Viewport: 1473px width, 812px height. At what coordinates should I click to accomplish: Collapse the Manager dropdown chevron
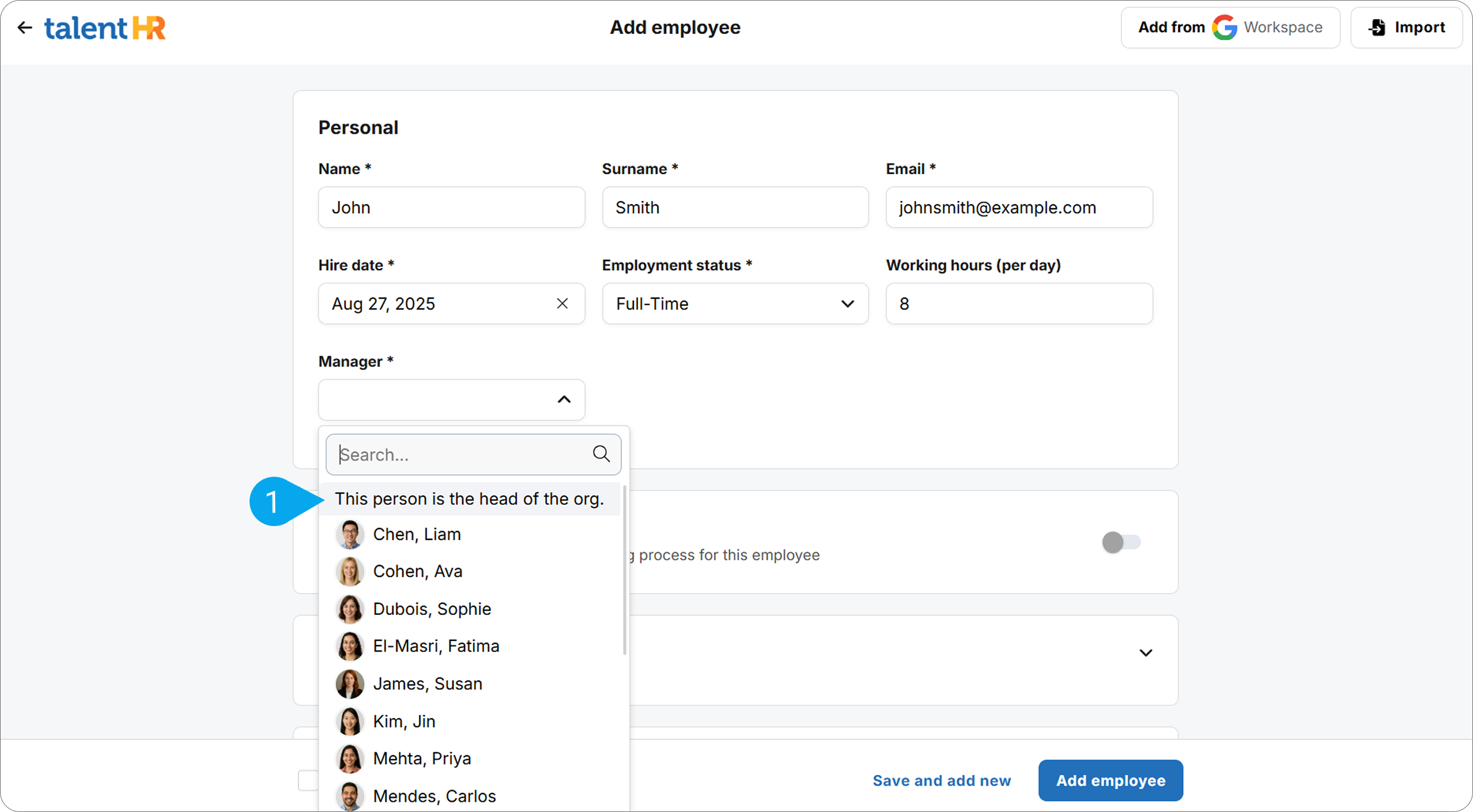click(563, 399)
